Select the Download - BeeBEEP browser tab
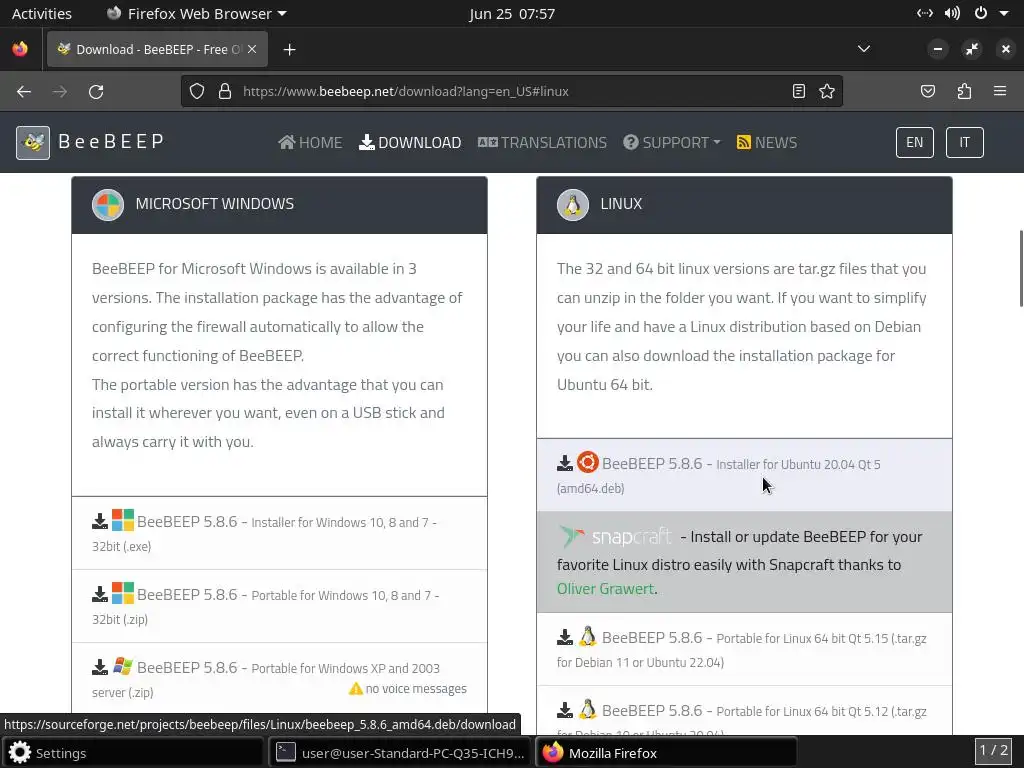The image size is (1024, 768). click(x=157, y=49)
